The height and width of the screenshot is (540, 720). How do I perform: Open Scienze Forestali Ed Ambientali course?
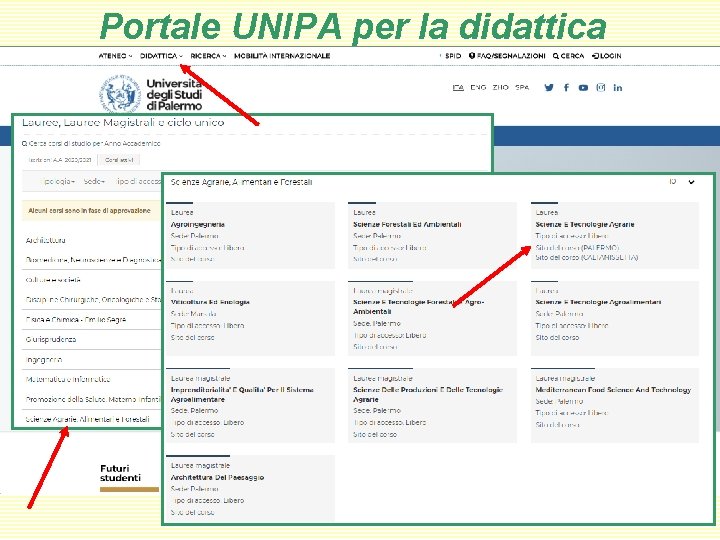tap(407, 225)
